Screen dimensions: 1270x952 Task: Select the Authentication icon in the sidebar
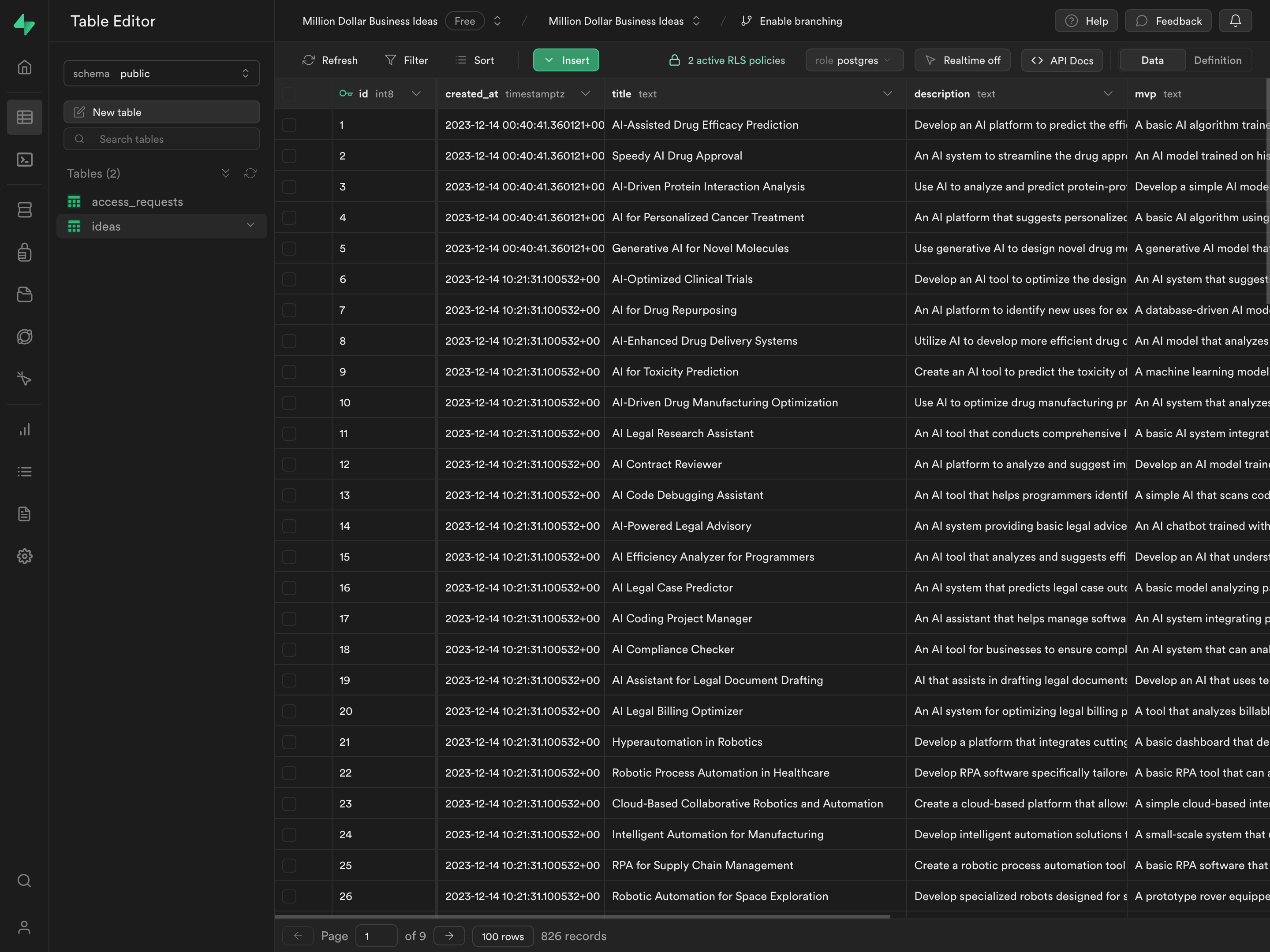point(25,252)
